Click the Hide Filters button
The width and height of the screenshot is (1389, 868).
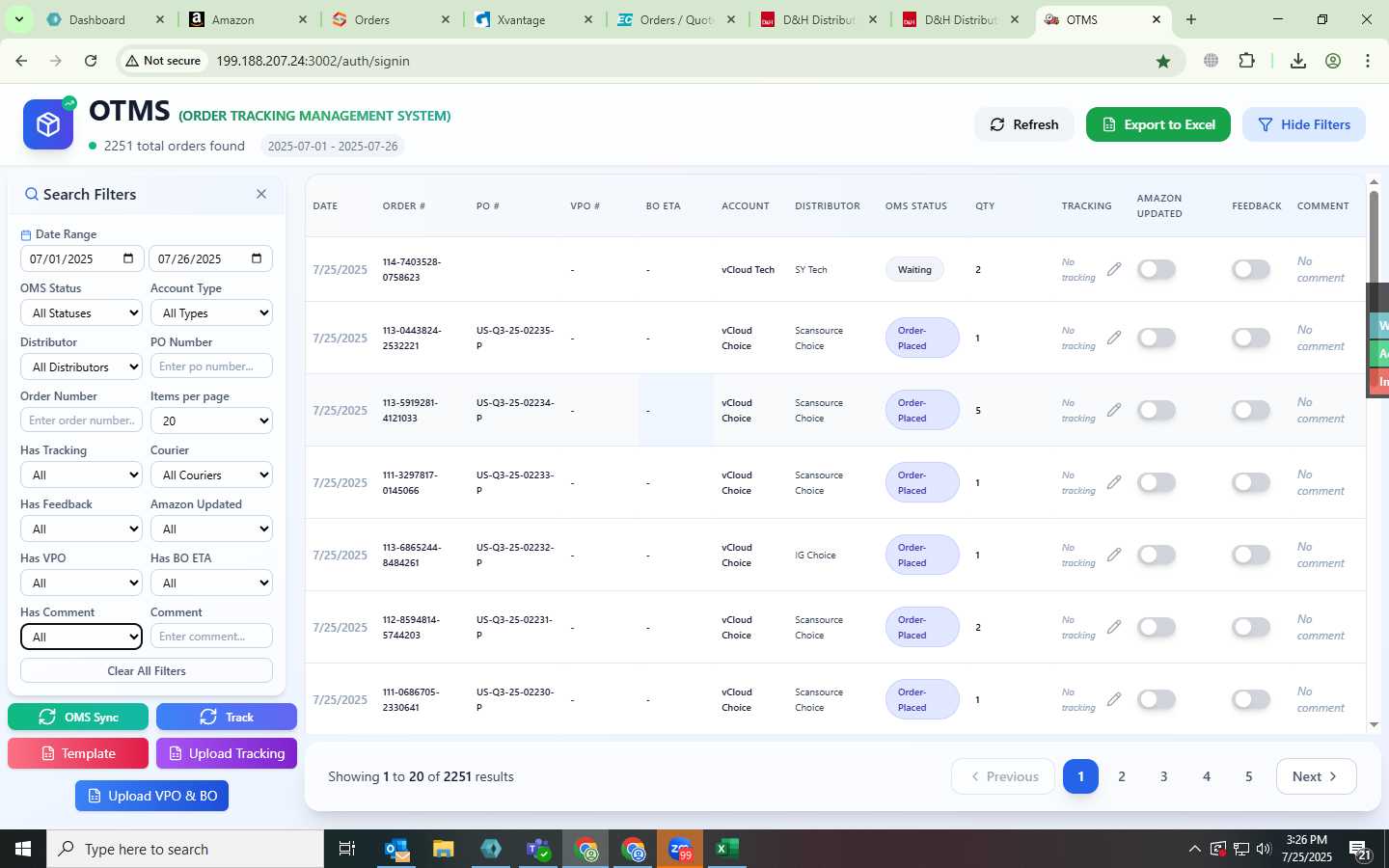click(x=1304, y=124)
